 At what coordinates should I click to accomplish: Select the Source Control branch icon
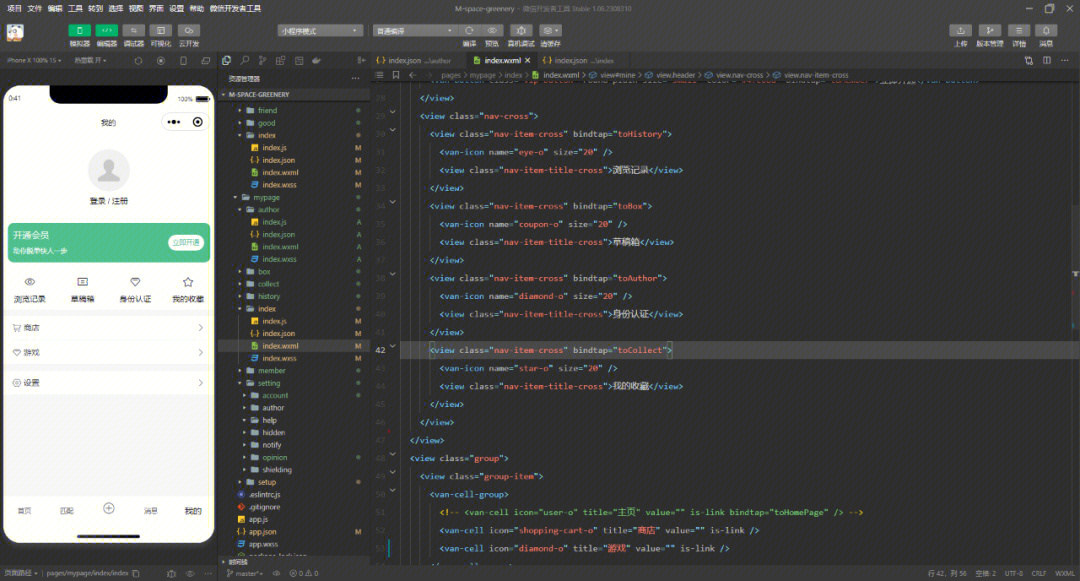click(x=262, y=61)
